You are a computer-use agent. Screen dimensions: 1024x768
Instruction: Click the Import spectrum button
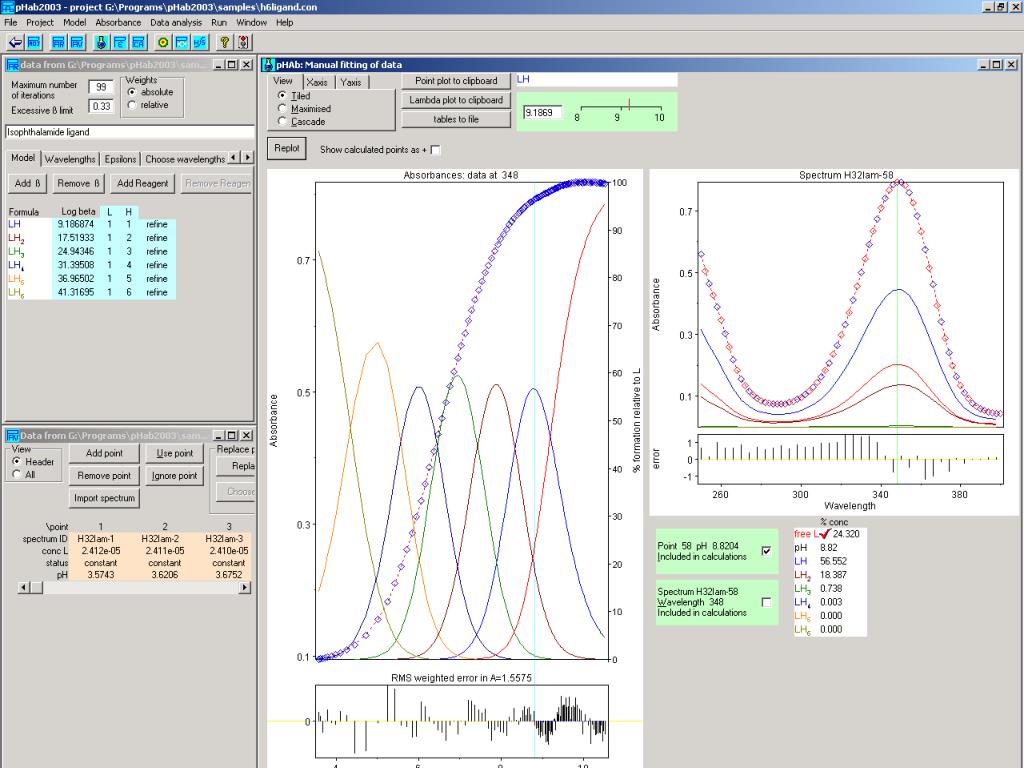[x=104, y=498]
